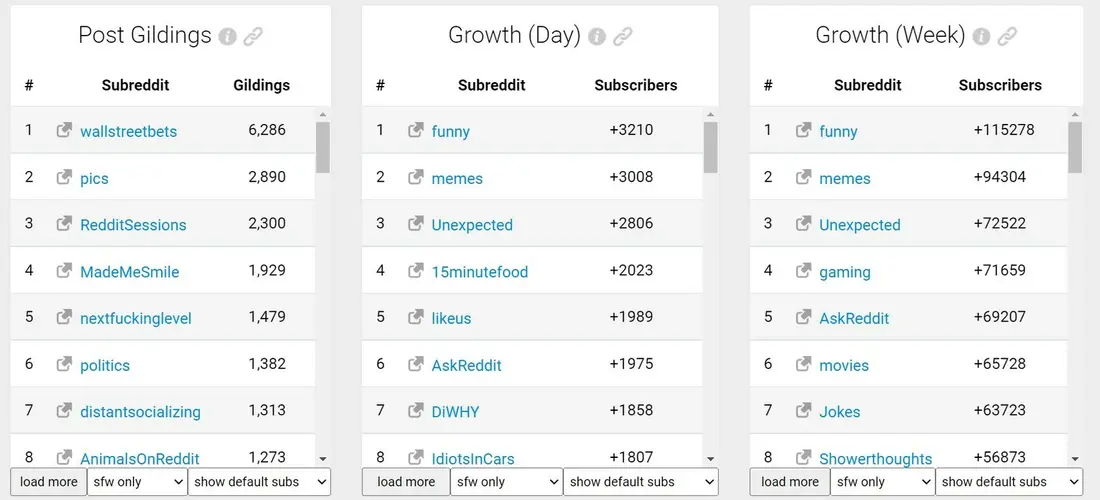This screenshot has height=500, width=1100.
Task: Copy the permalink icon for Growth (Day)
Action: (x=623, y=36)
